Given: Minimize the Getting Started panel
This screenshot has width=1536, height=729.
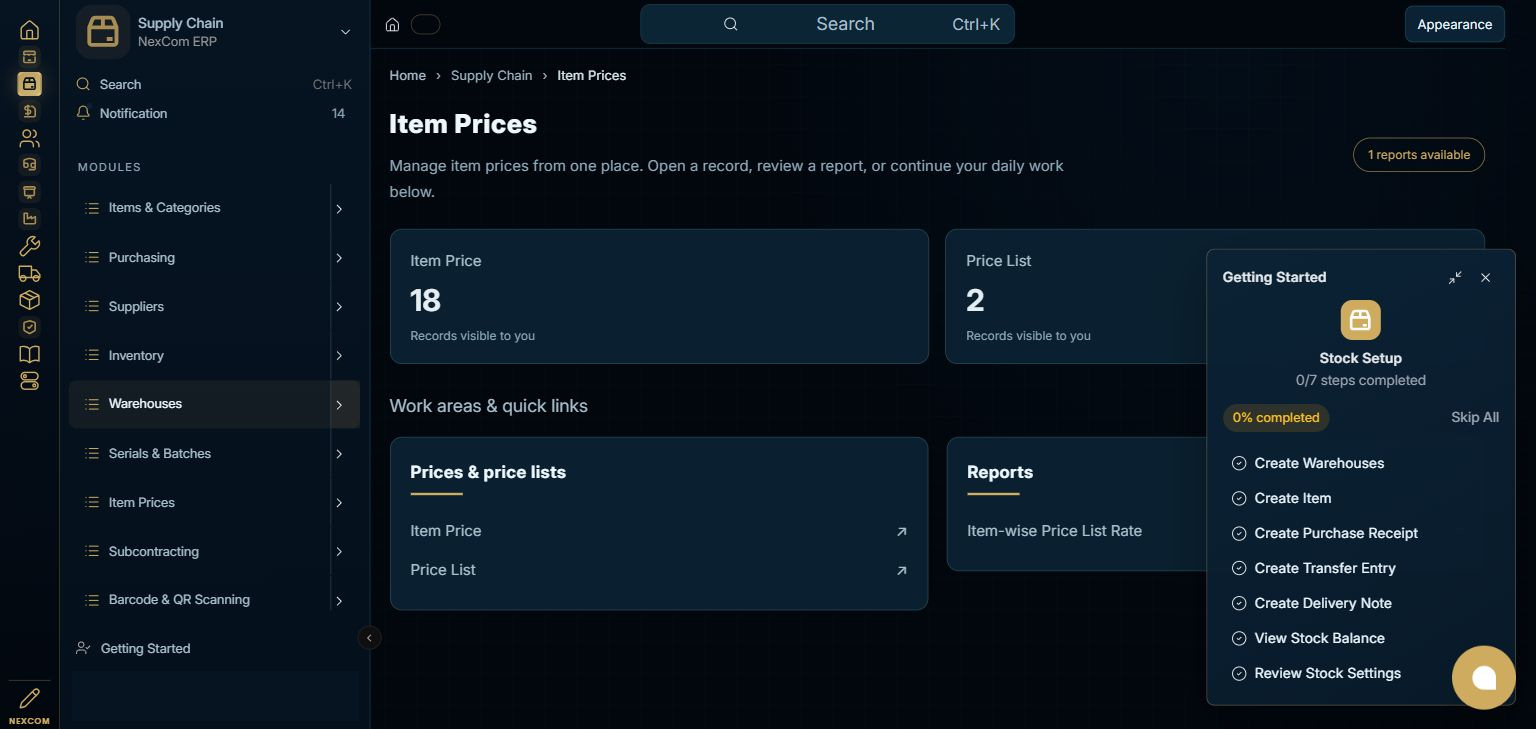Looking at the screenshot, I should point(1455,277).
